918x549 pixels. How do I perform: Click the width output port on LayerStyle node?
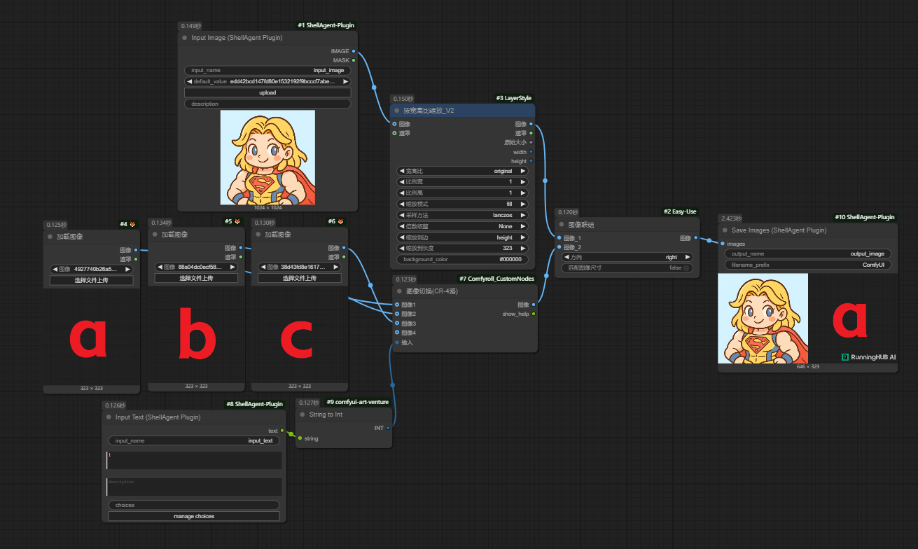[531, 152]
